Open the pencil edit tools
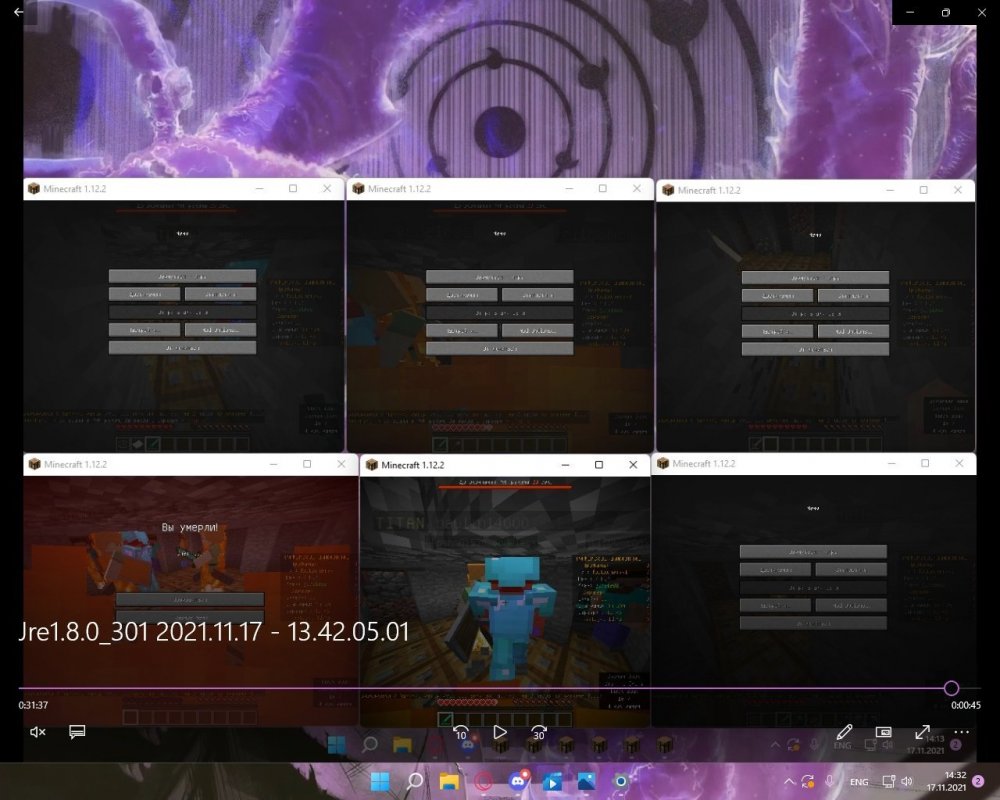The width and height of the screenshot is (1000, 800). click(x=844, y=732)
